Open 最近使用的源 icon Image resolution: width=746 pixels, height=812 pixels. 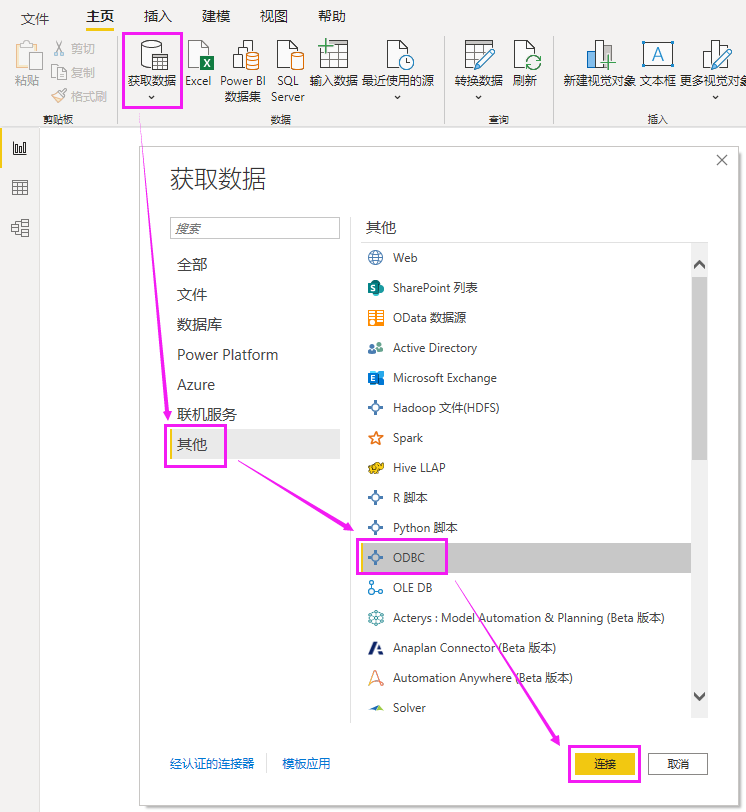[x=400, y=55]
